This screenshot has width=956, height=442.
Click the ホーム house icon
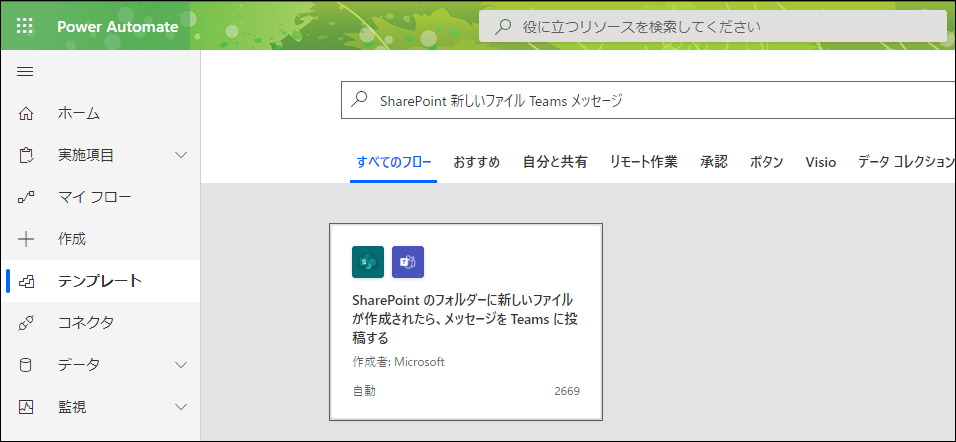tap(26, 113)
